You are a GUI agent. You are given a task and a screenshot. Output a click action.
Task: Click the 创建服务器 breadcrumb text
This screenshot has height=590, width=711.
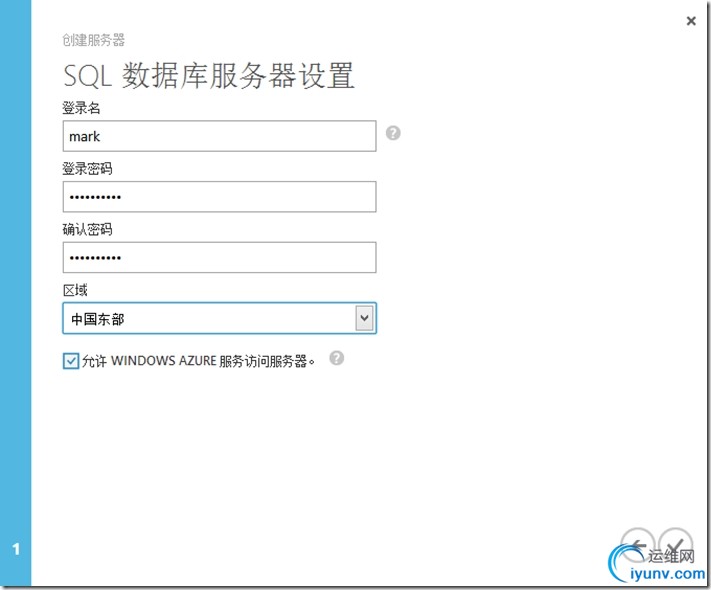click(x=93, y=40)
